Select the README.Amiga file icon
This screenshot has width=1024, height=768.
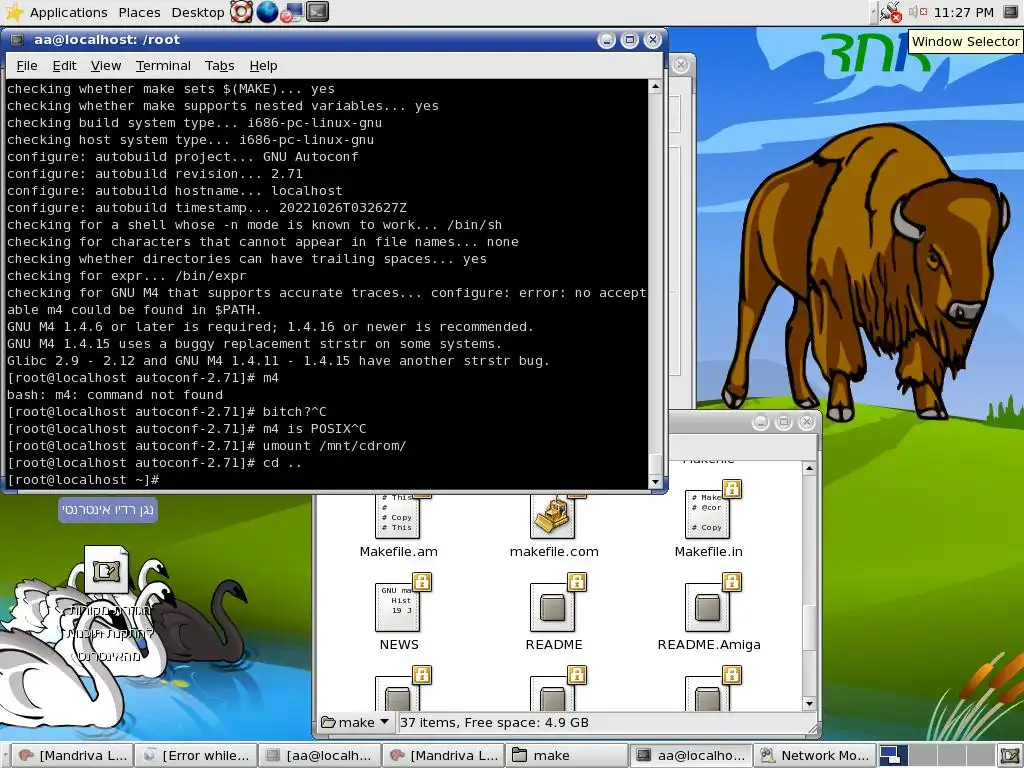[x=707, y=607]
